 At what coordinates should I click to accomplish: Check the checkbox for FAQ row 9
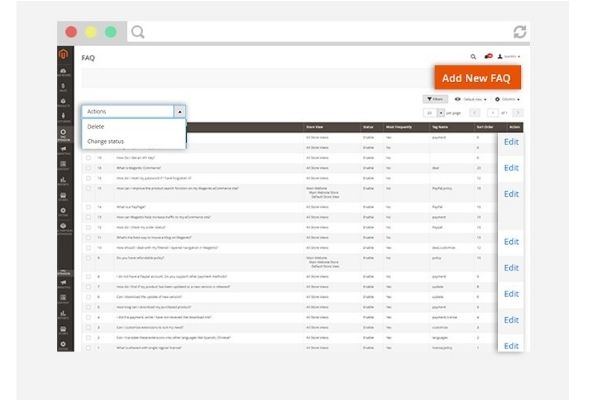pyautogui.click(x=88, y=257)
